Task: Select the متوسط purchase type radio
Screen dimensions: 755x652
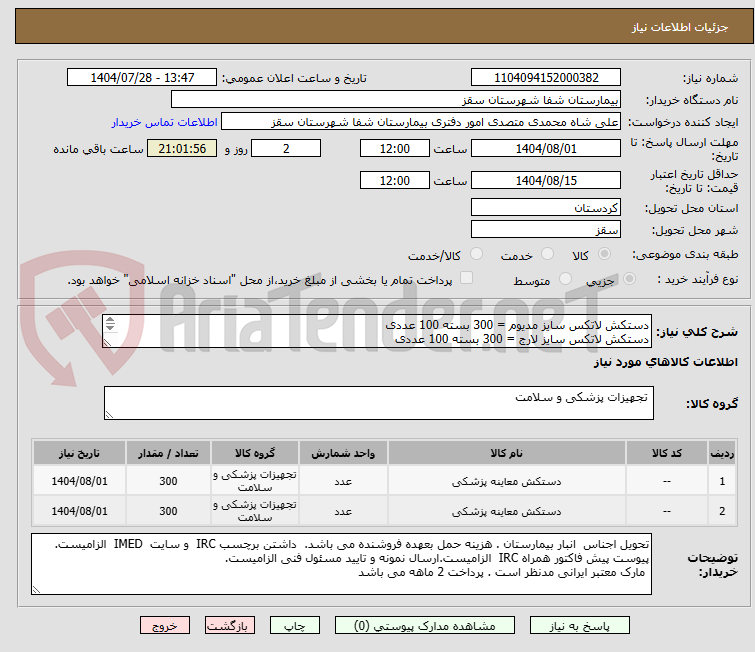Action: click(565, 279)
